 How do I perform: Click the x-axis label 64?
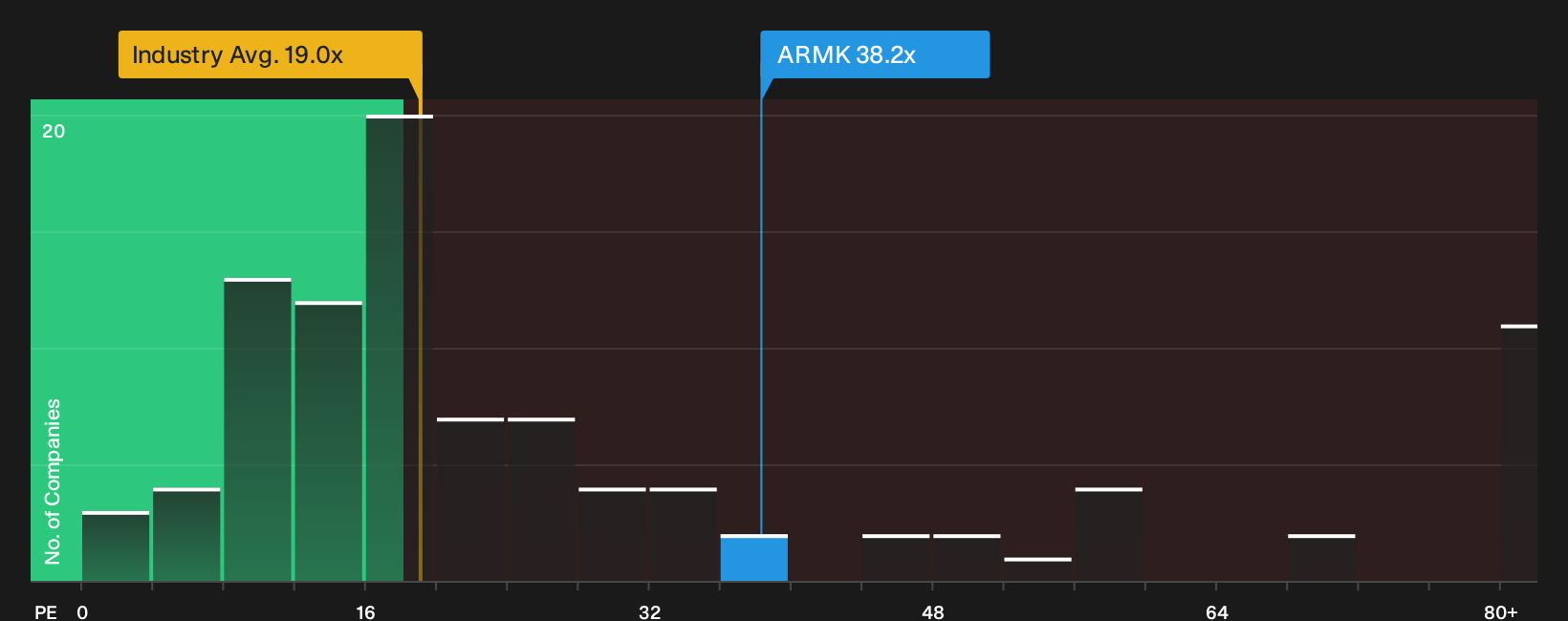click(x=1217, y=611)
